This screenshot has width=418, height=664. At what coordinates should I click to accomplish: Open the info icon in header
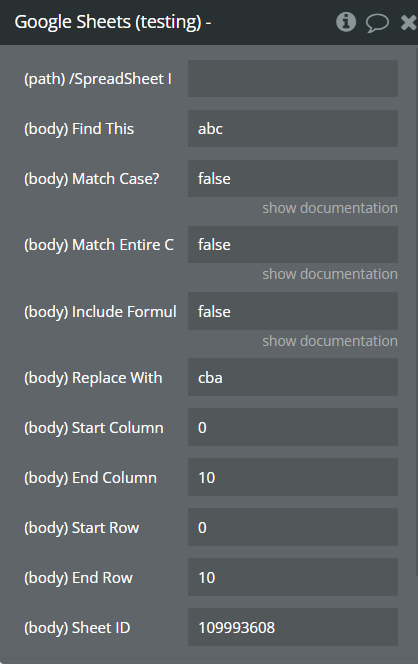[346, 22]
